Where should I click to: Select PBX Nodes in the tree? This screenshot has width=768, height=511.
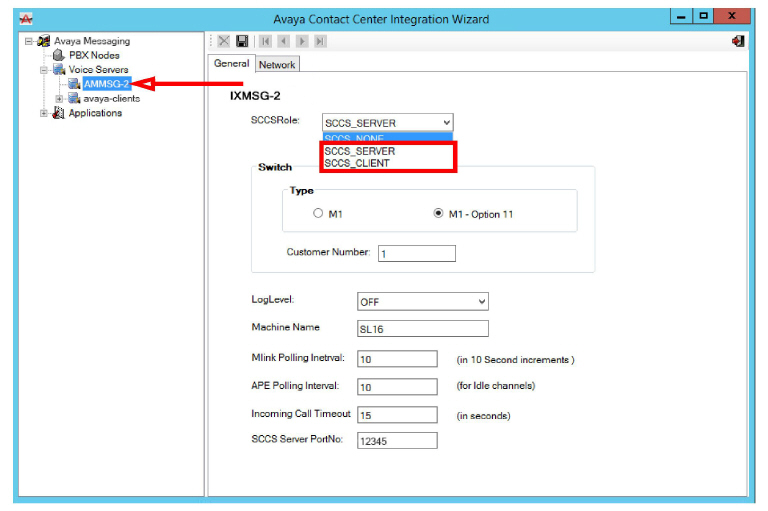coord(94,55)
